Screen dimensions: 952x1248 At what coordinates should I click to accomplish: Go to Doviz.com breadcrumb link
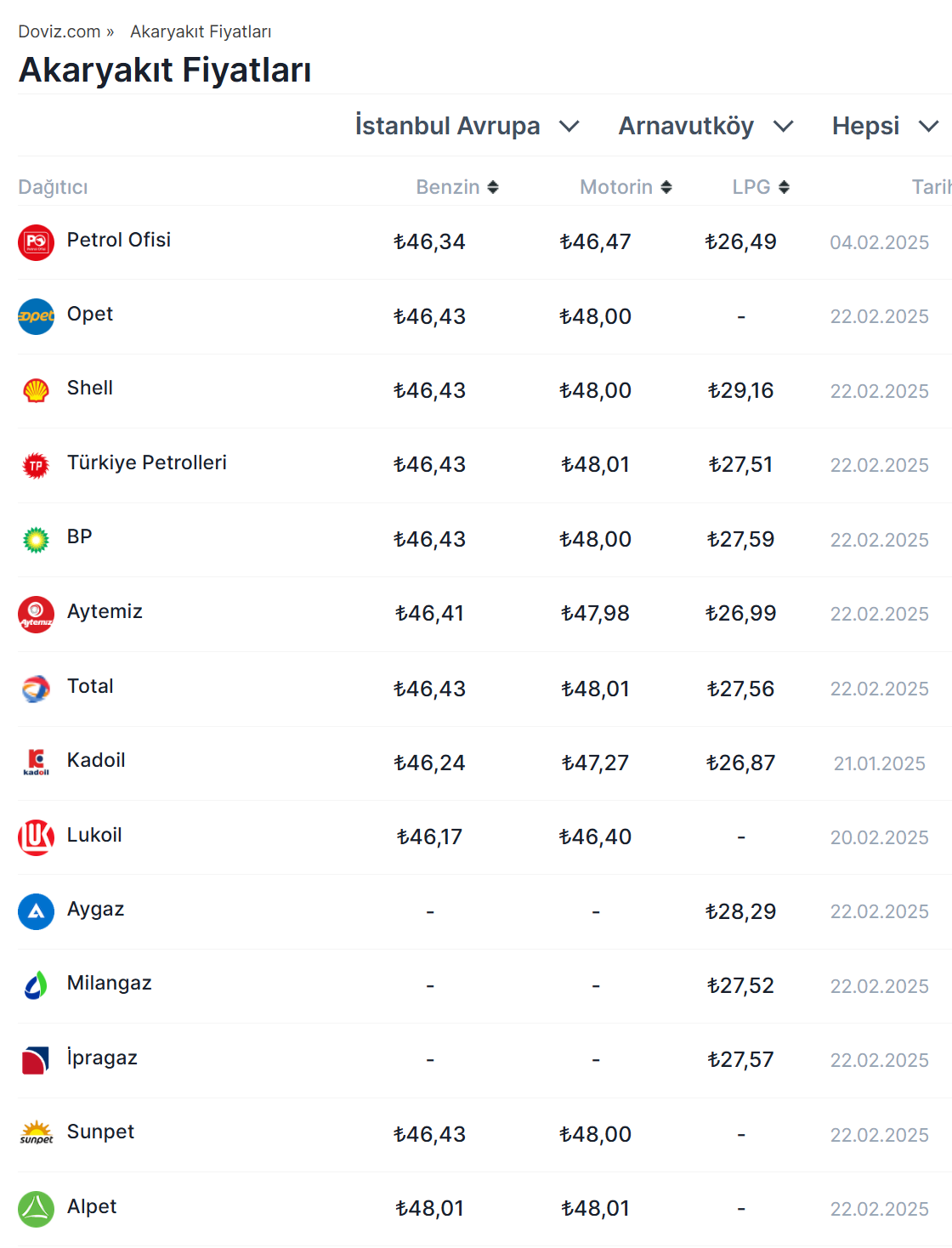[x=59, y=31]
